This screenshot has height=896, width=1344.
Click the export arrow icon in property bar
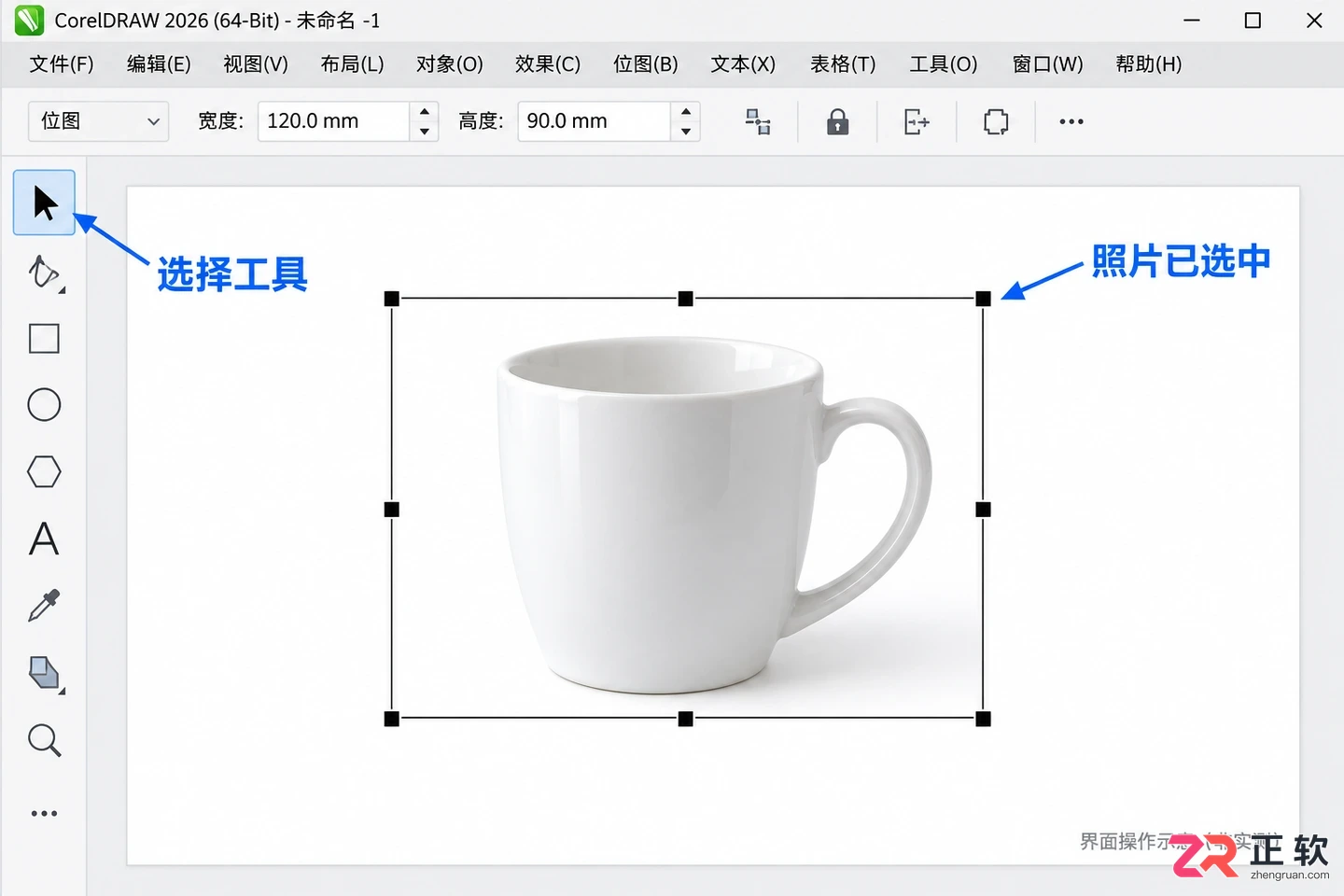[x=917, y=121]
